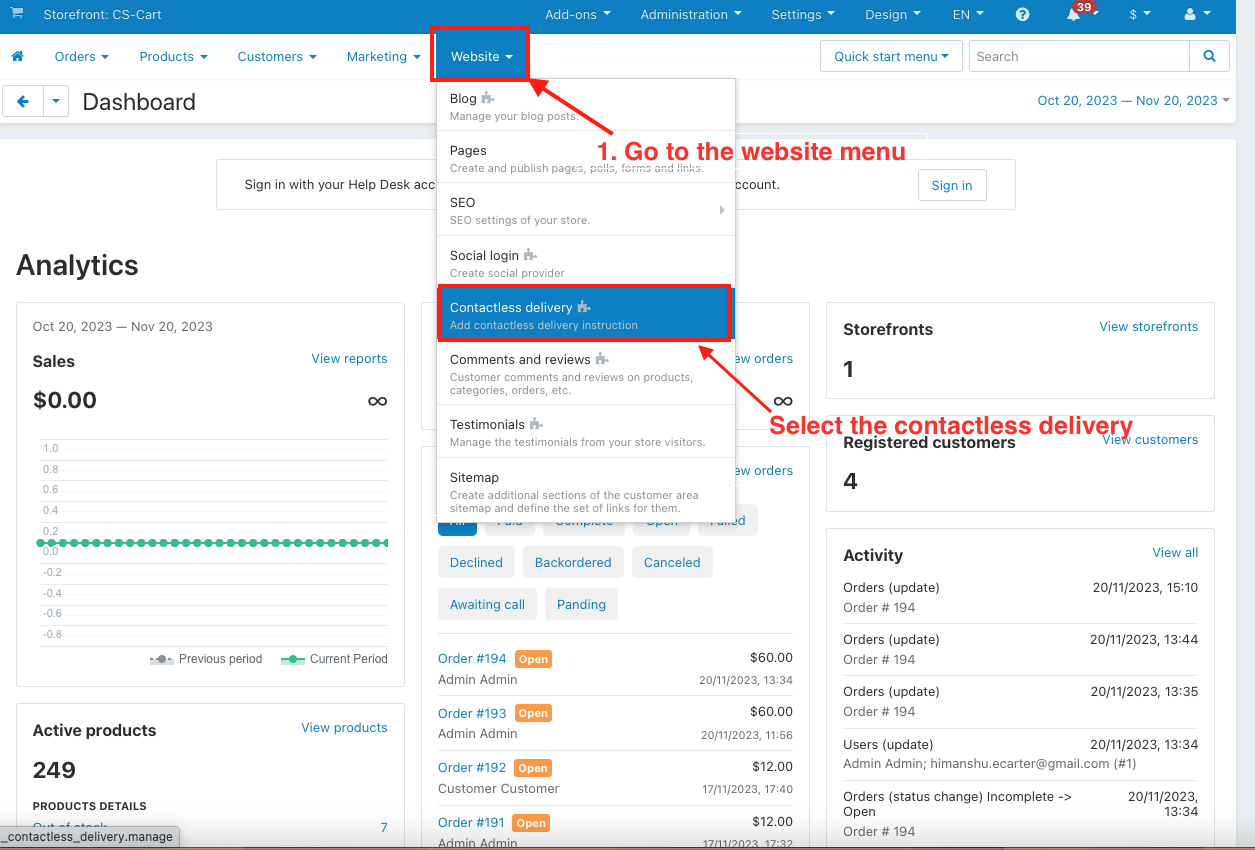
Task: Open the date range Oct 20 – Nov 20 dropdown
Action: tap(1133, 100)
